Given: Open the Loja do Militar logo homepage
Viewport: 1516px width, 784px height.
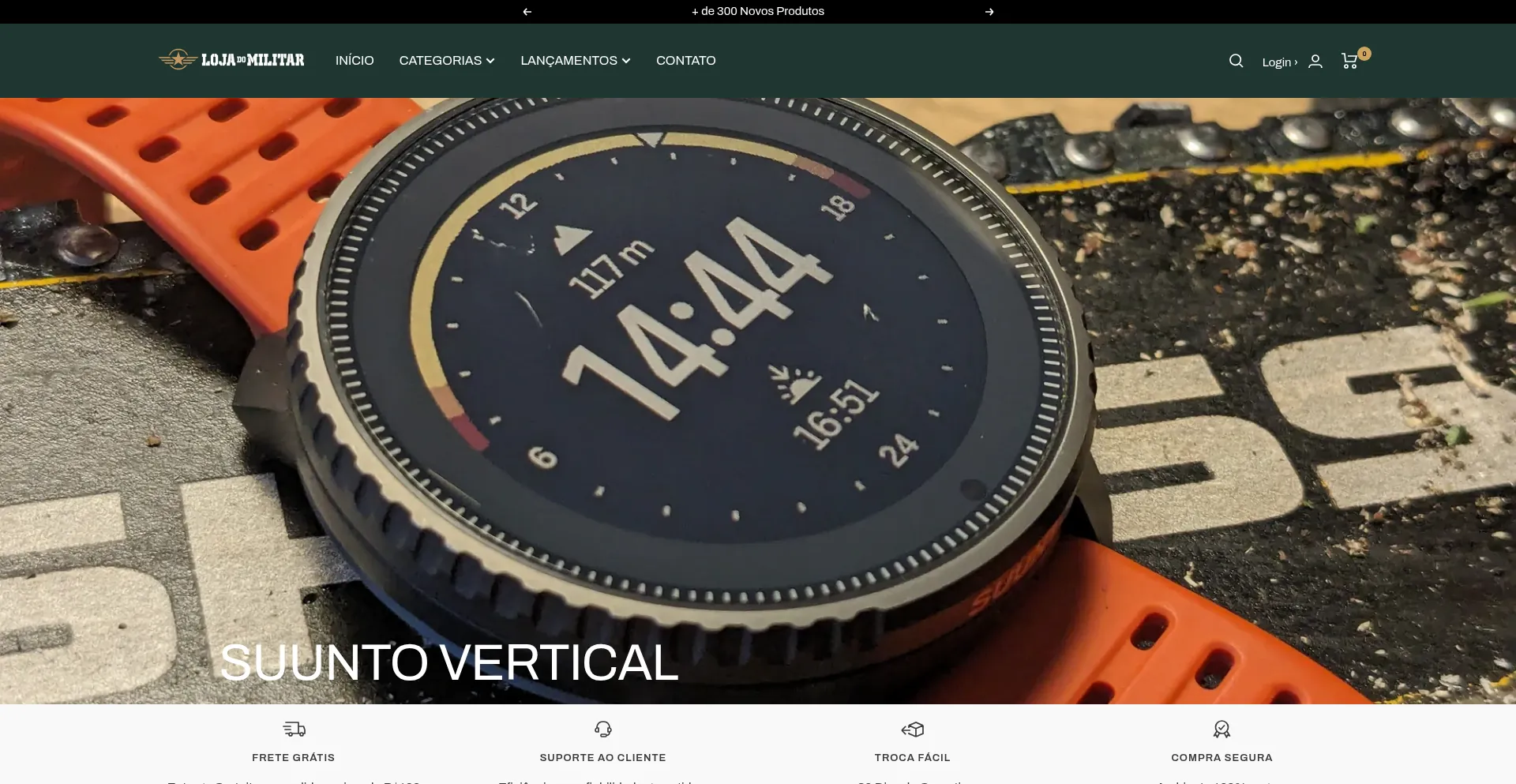Looking at the screenshot, I should click(x=231, y=60).
